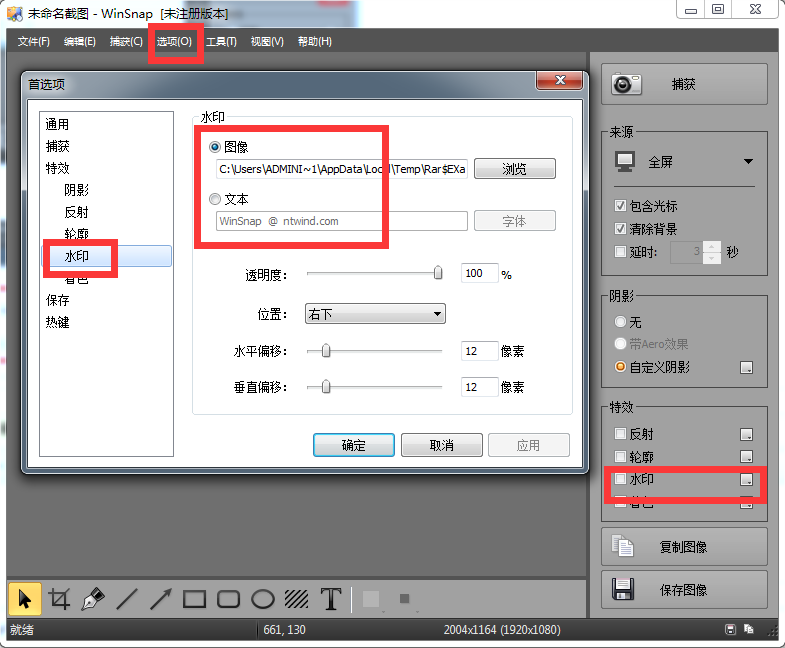Click the copy icon in status bar
785x648 pixels.
749,629
